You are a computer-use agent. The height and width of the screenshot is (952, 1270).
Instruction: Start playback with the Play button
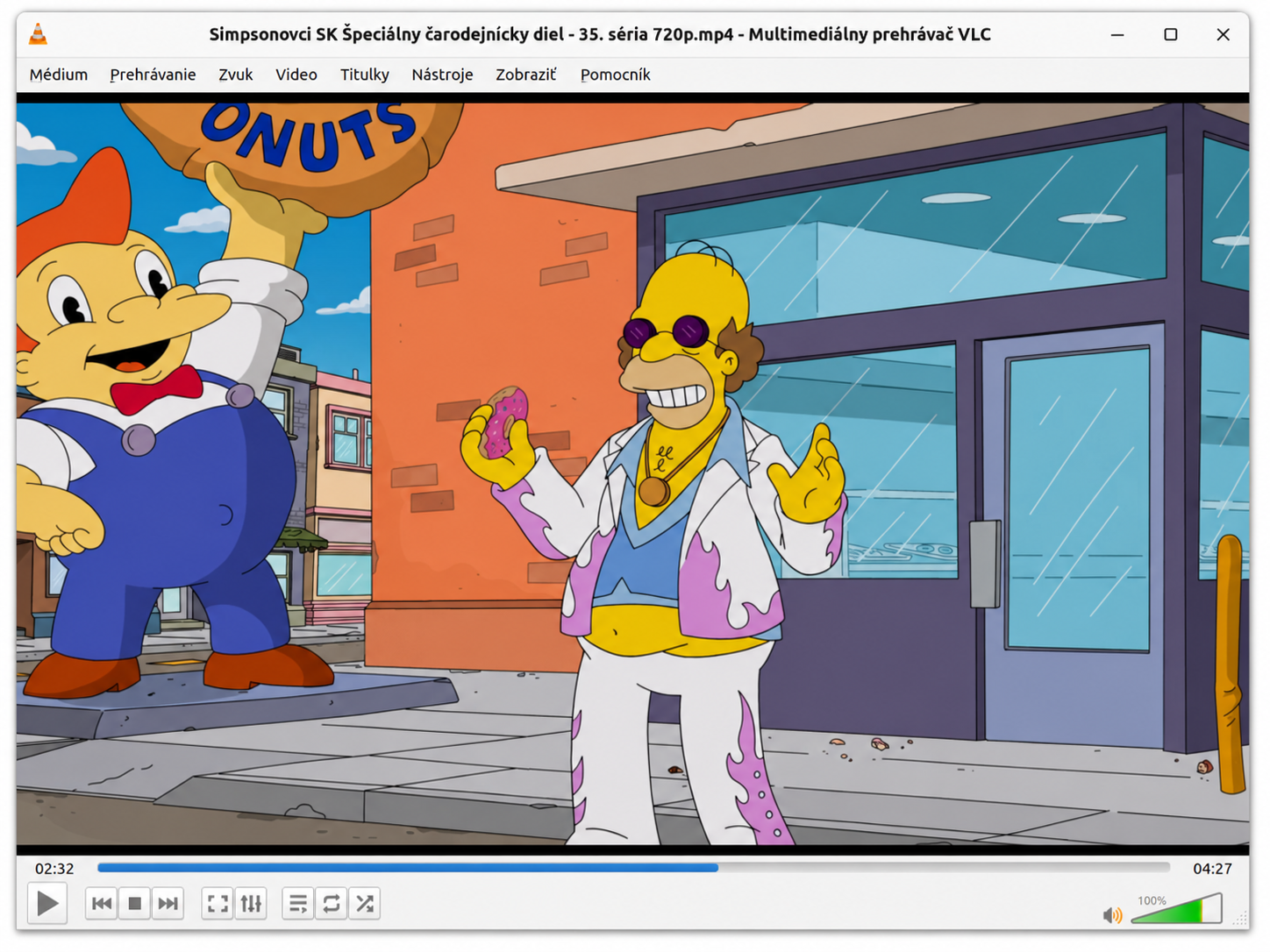point(47,903)
